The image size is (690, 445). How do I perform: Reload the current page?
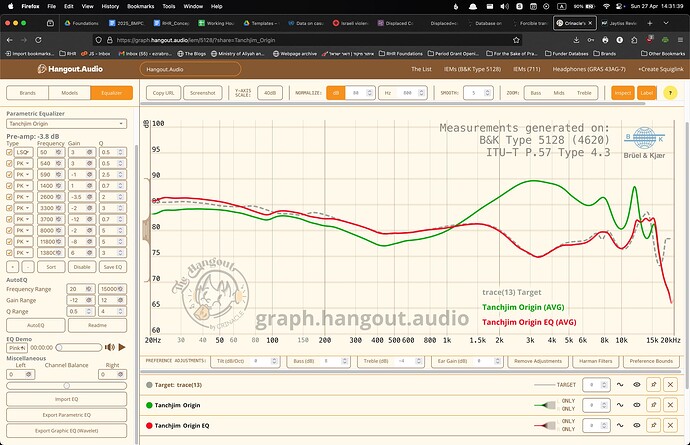click(38, 40)
